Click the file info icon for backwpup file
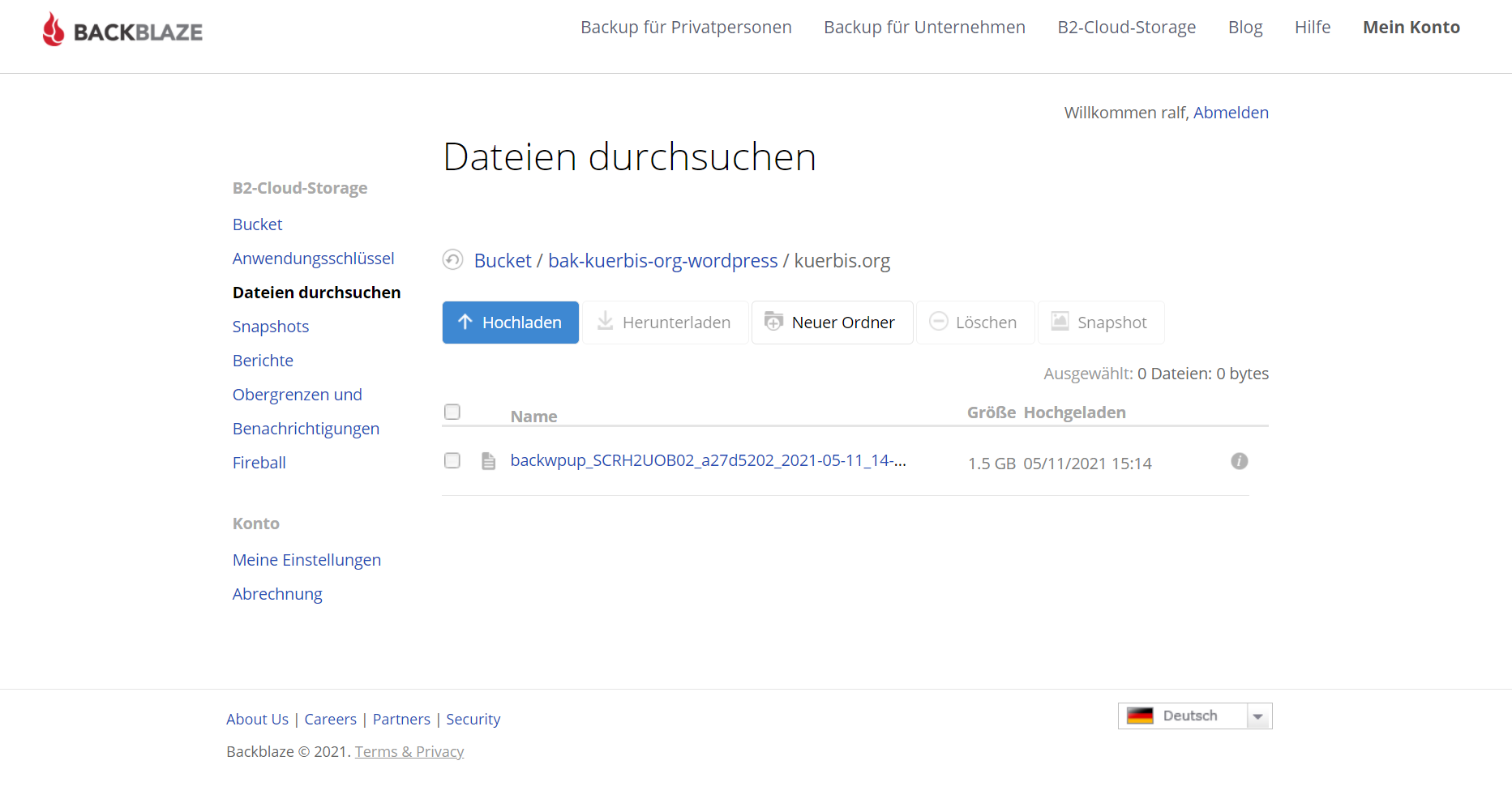This screenshot has width=1512, height=812. (1239, 461)
